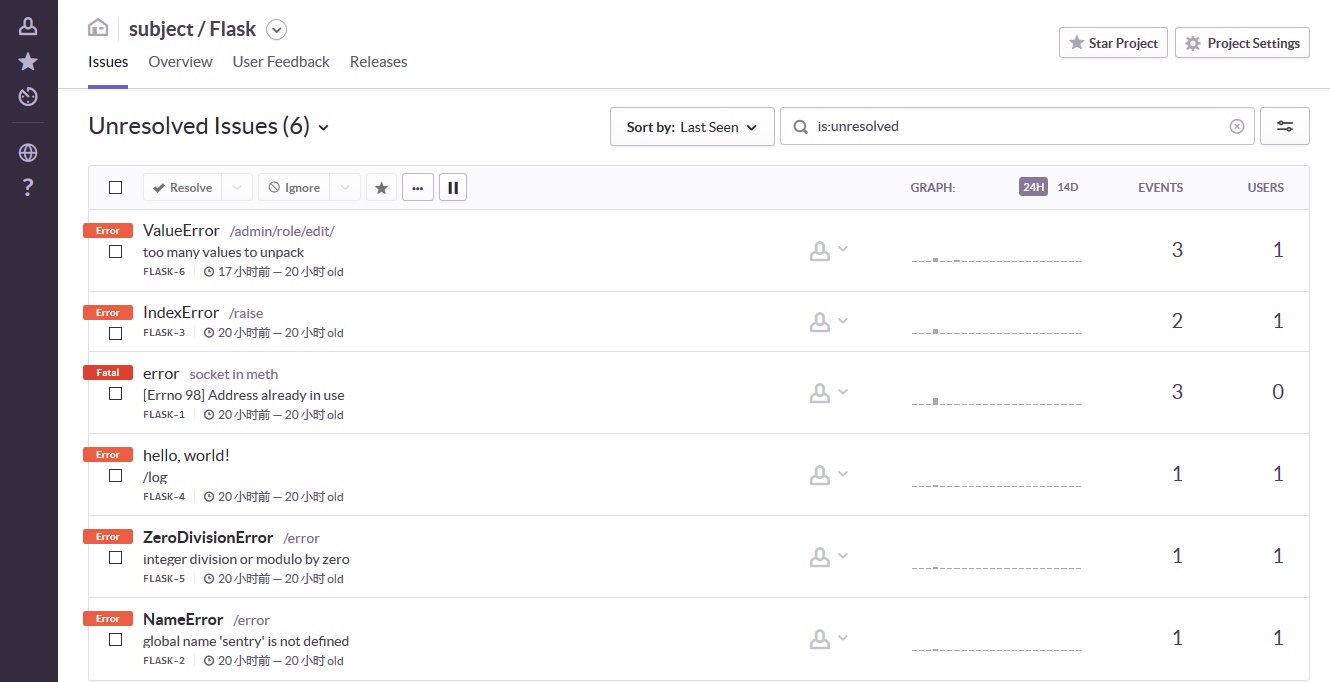
Task: Pause real-time updates with the pause button
Action: pyautogui.click(x=452, y=187)
